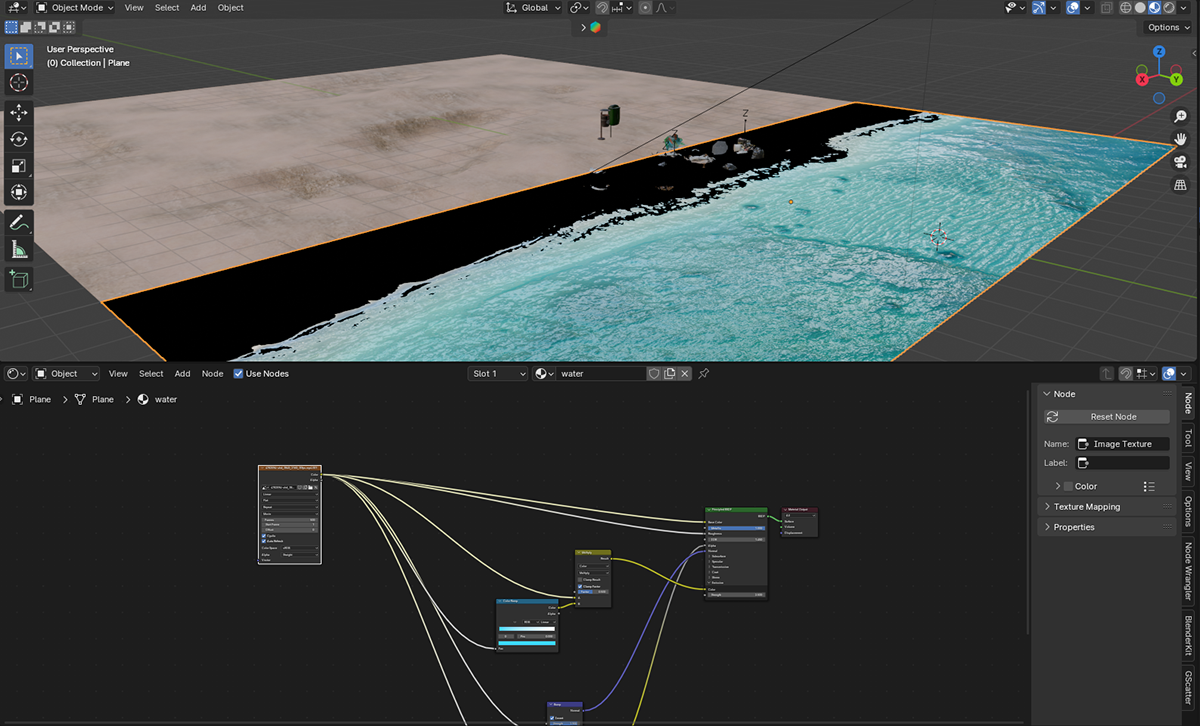Uncheck the Use Nodes checkbox
1200x726 pixels.
coord(238,374)
